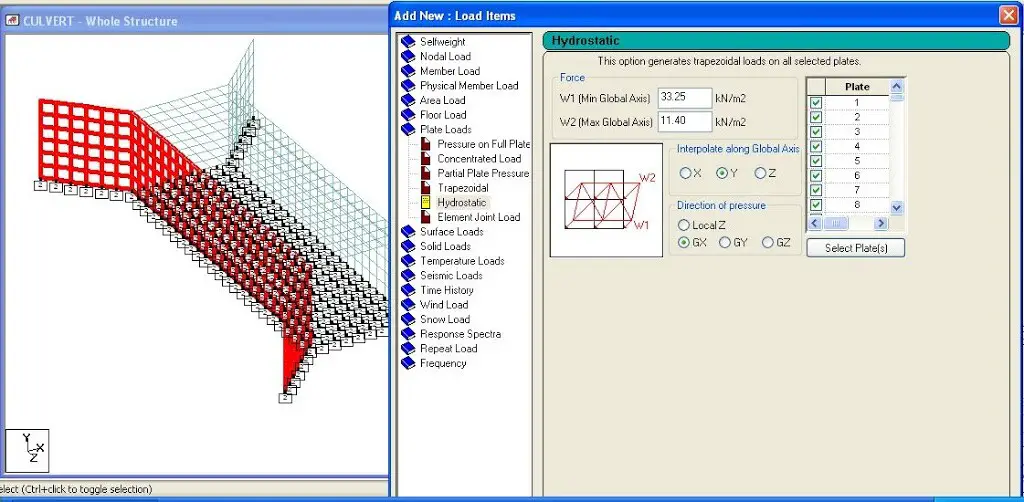
Task: Choose Local Z direction of pressure
Action: click(x=684, y=225)
